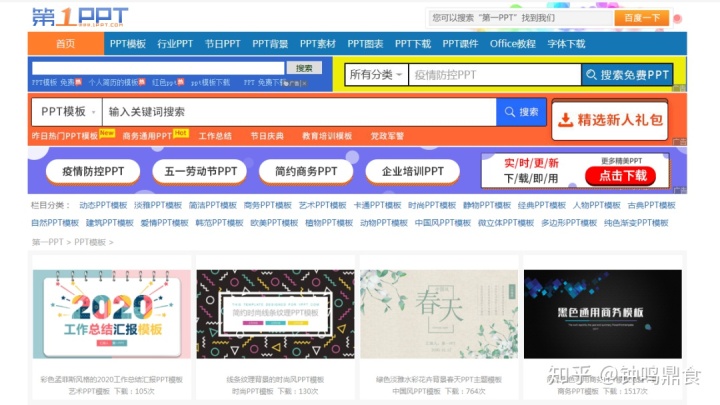Screen dimensions: 720x405
Task: Open 彩色孟菲斯风格2020 template title link
Action: coord(112,380)
